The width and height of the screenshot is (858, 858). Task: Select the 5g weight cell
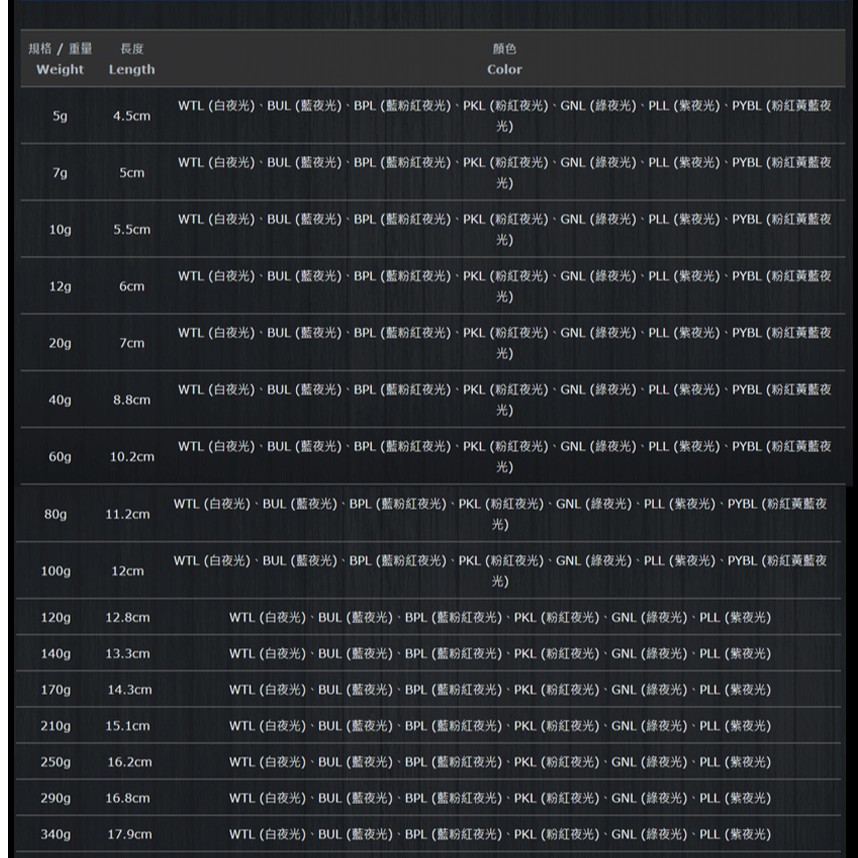click(x=60, y=116)
